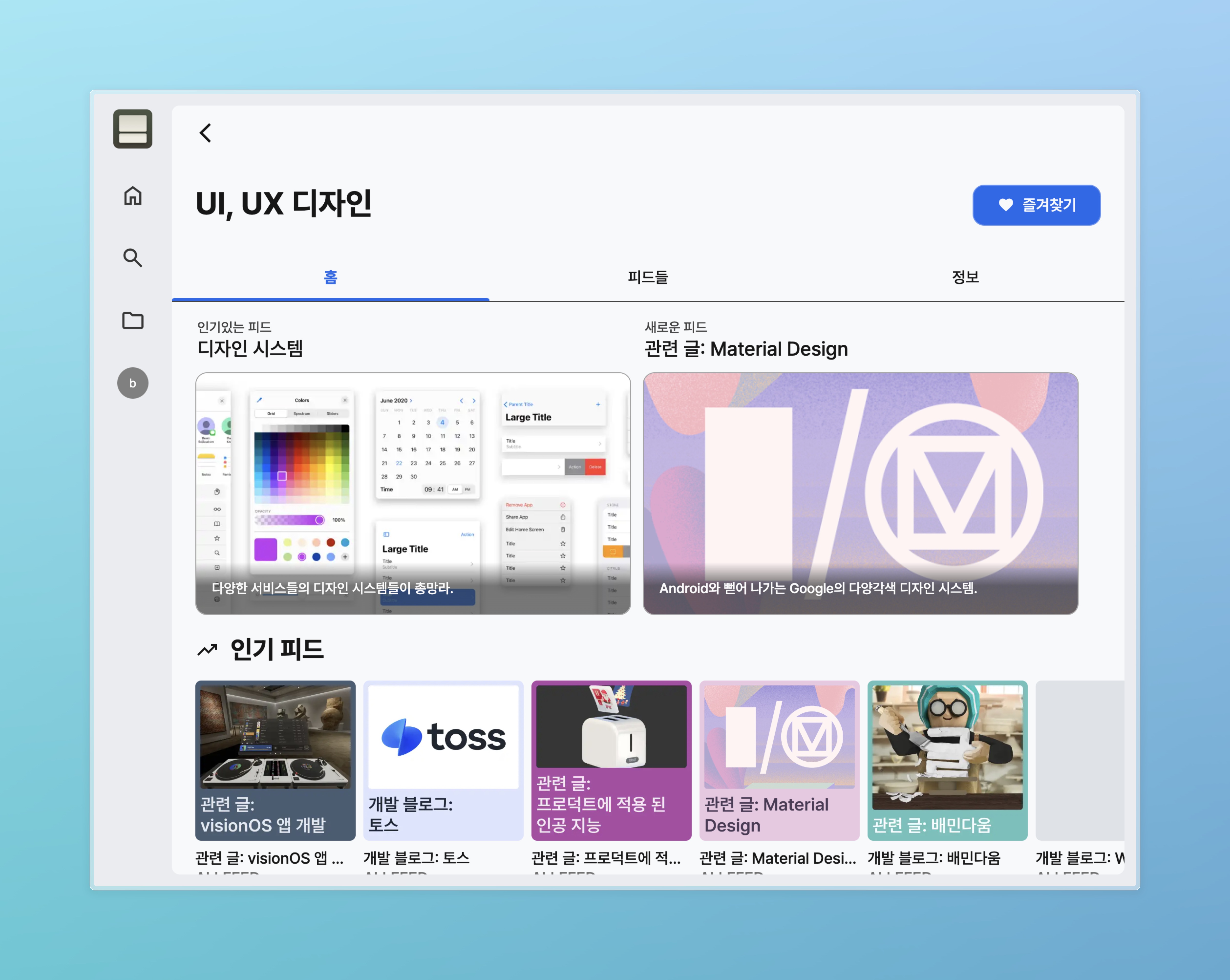Screen dimensions: 1230x980
Task: Click the 개발 블로그: 배민다움 title text
Action: 934,858
